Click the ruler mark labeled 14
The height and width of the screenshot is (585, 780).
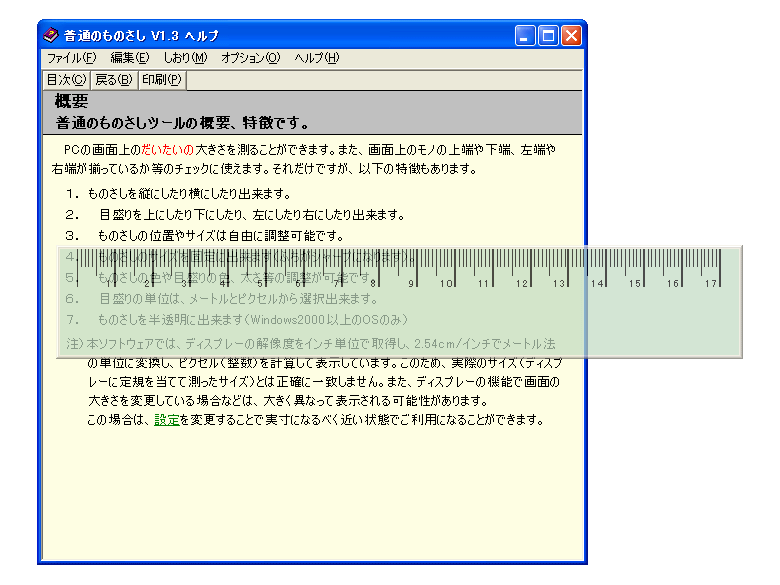point(598,283)
